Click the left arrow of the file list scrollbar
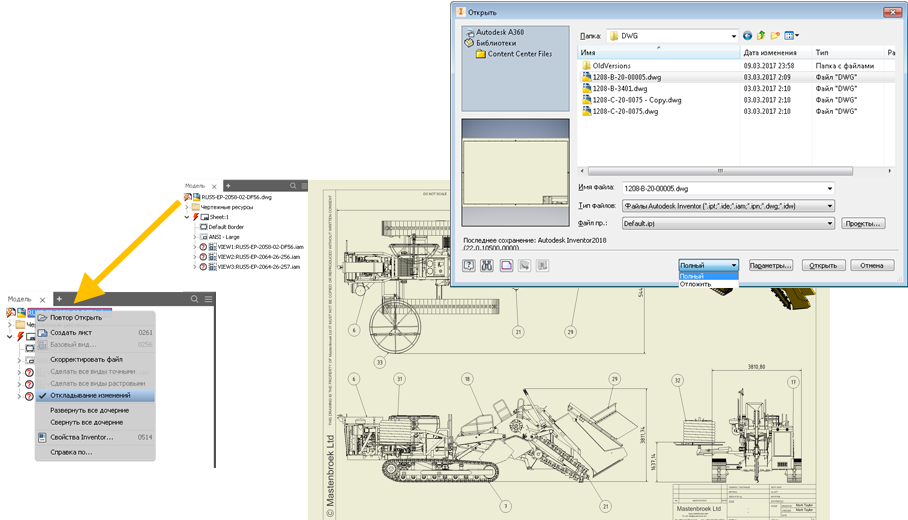This screenshot has width=908, height=520. tap(583, 171)
